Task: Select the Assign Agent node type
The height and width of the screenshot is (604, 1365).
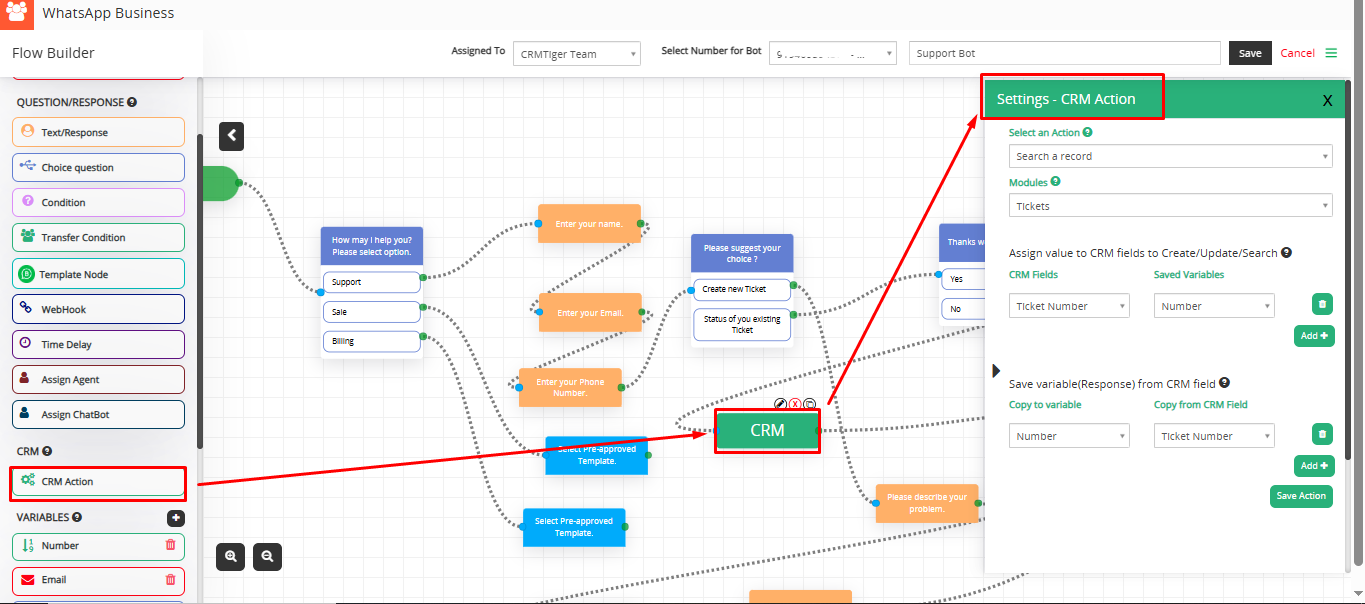Action: coord(99,379)
